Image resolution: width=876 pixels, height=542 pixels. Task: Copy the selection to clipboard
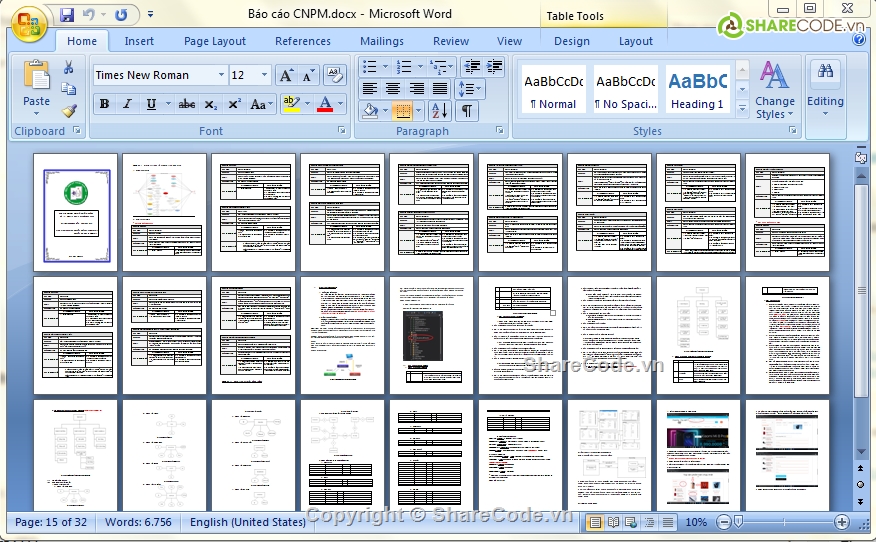click(x=69, y=89)
